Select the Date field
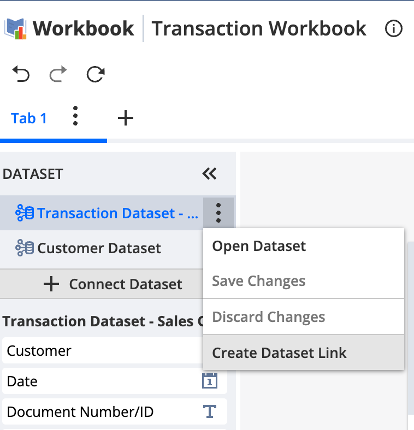The width and height of the screenshot is (414, 430). (x=114, y=381)
